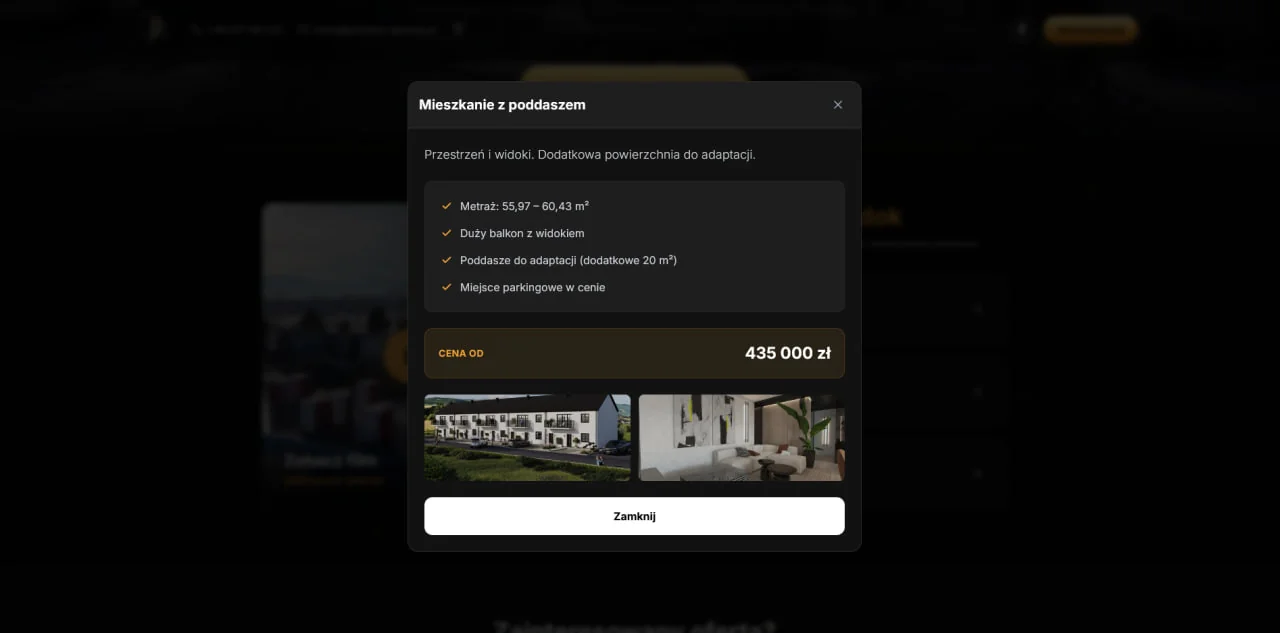Click the small icon left of the yellow header button
Screen dimensions: 1280x633
[x=1021, y=29]
